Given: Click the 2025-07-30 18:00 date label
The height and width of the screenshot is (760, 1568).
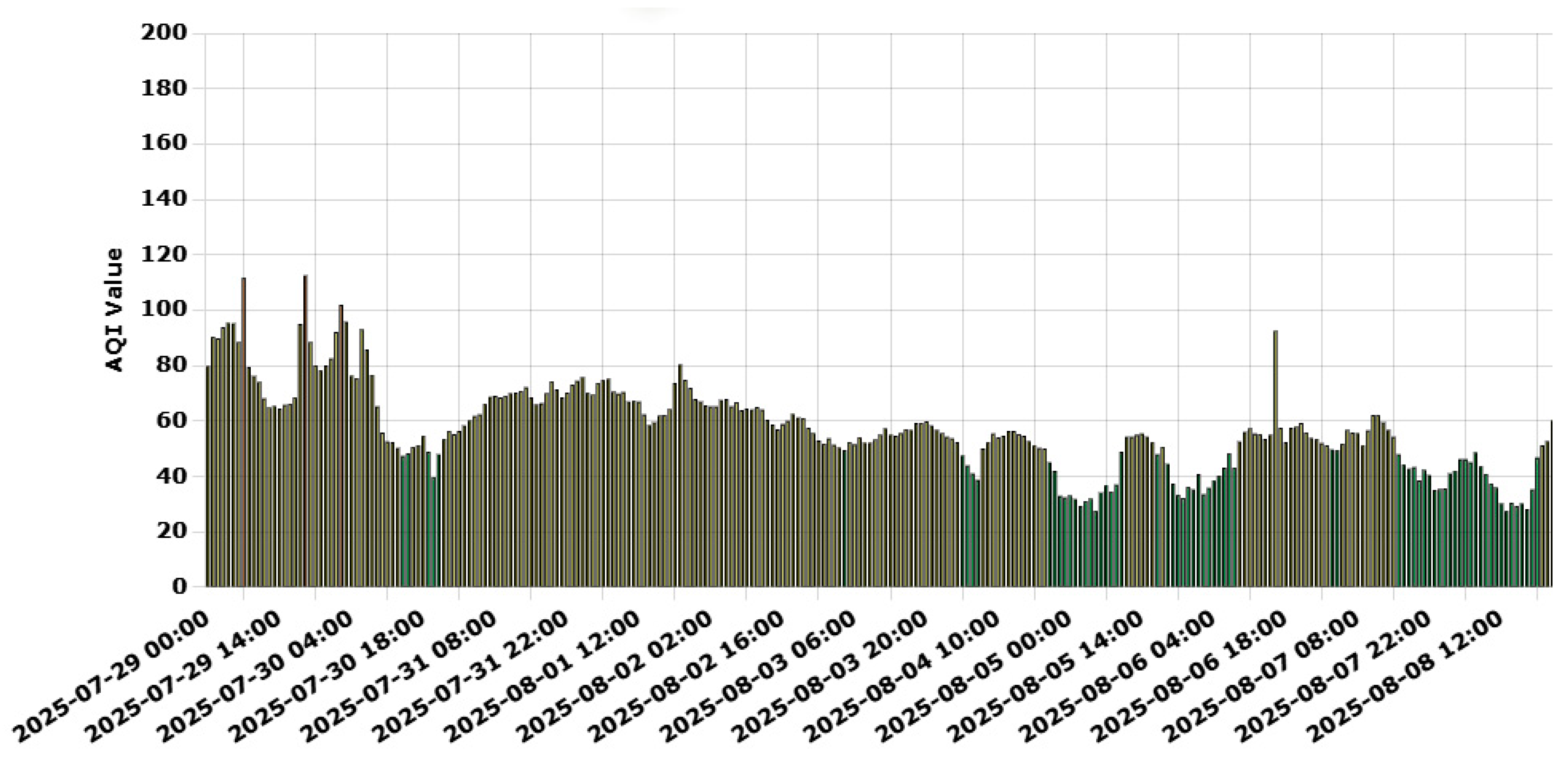Looking at the screenshot, I should pyautogui.click(x=327, y=676).
